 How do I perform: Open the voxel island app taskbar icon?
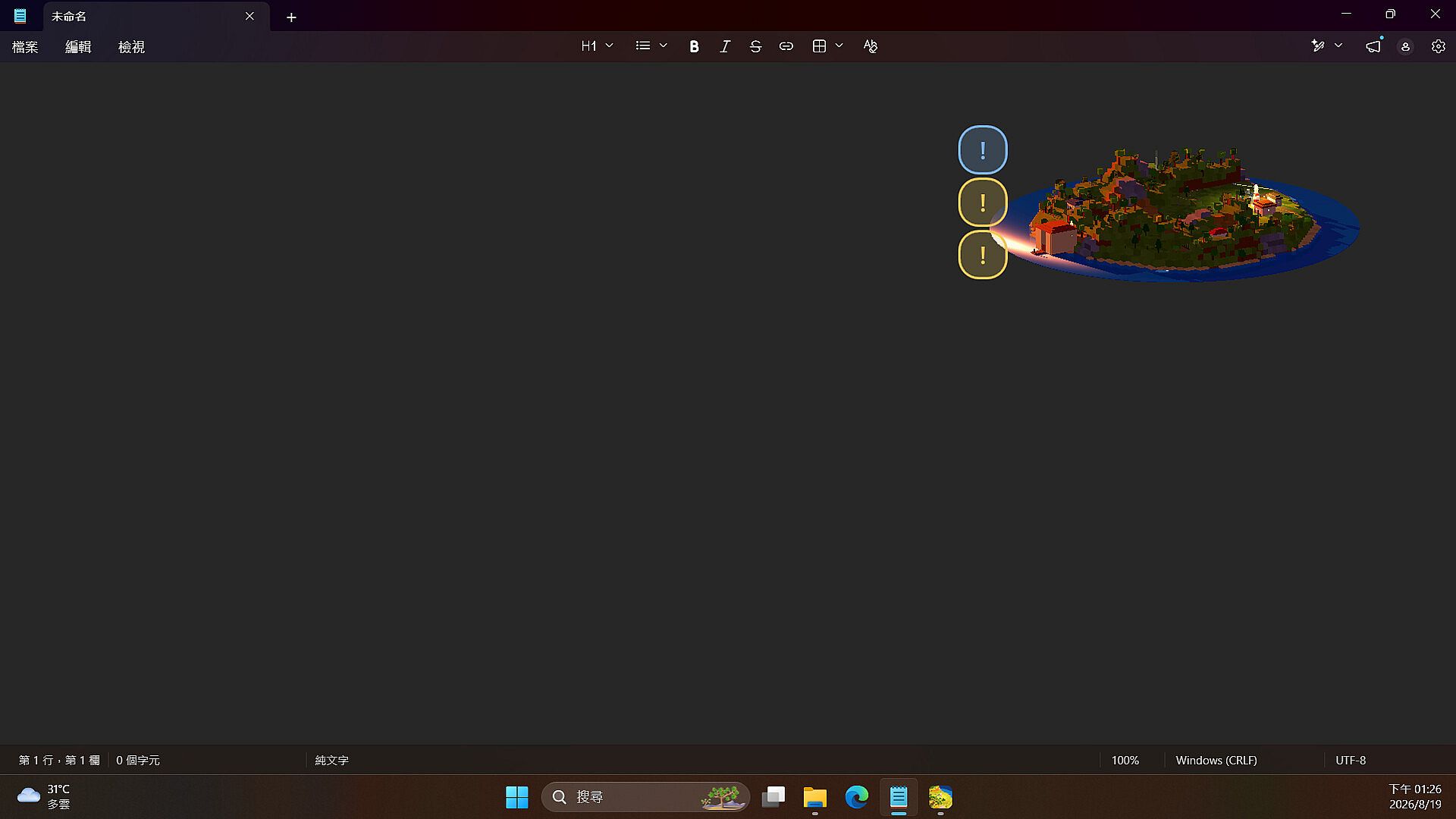coord(940,797)
